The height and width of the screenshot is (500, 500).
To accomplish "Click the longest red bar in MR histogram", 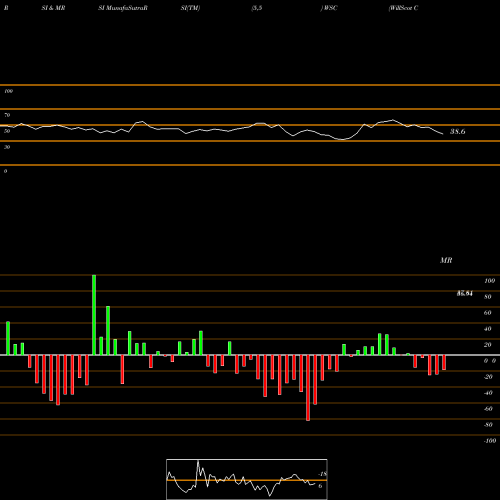I will click(x=308, y=388).
